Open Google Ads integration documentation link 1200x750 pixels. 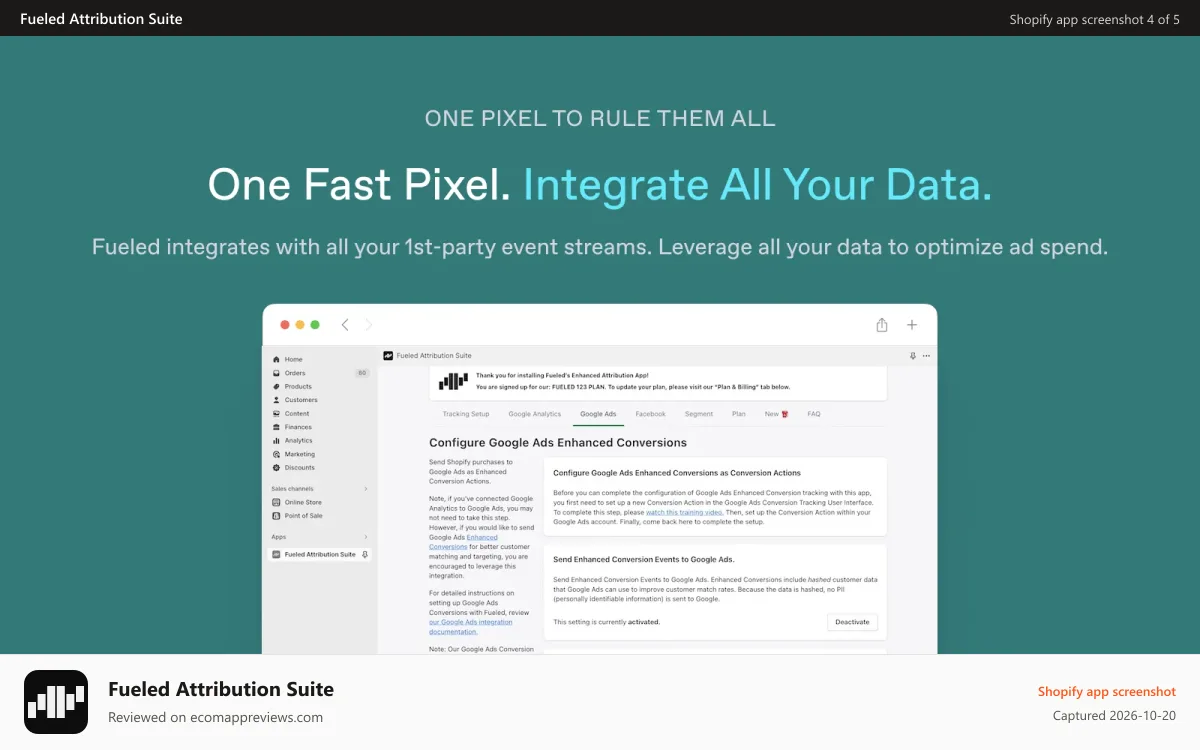click(x=471, y=627)
